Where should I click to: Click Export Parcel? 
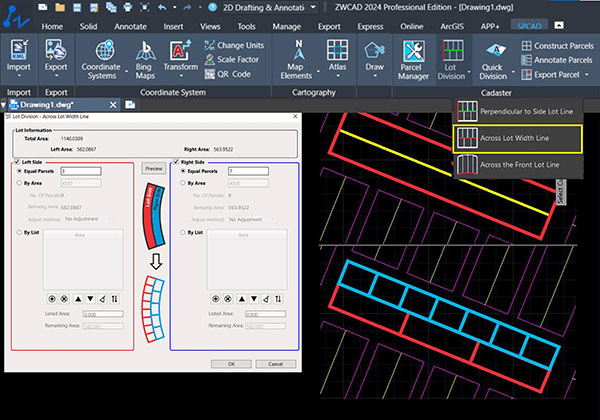pos(551,75)
